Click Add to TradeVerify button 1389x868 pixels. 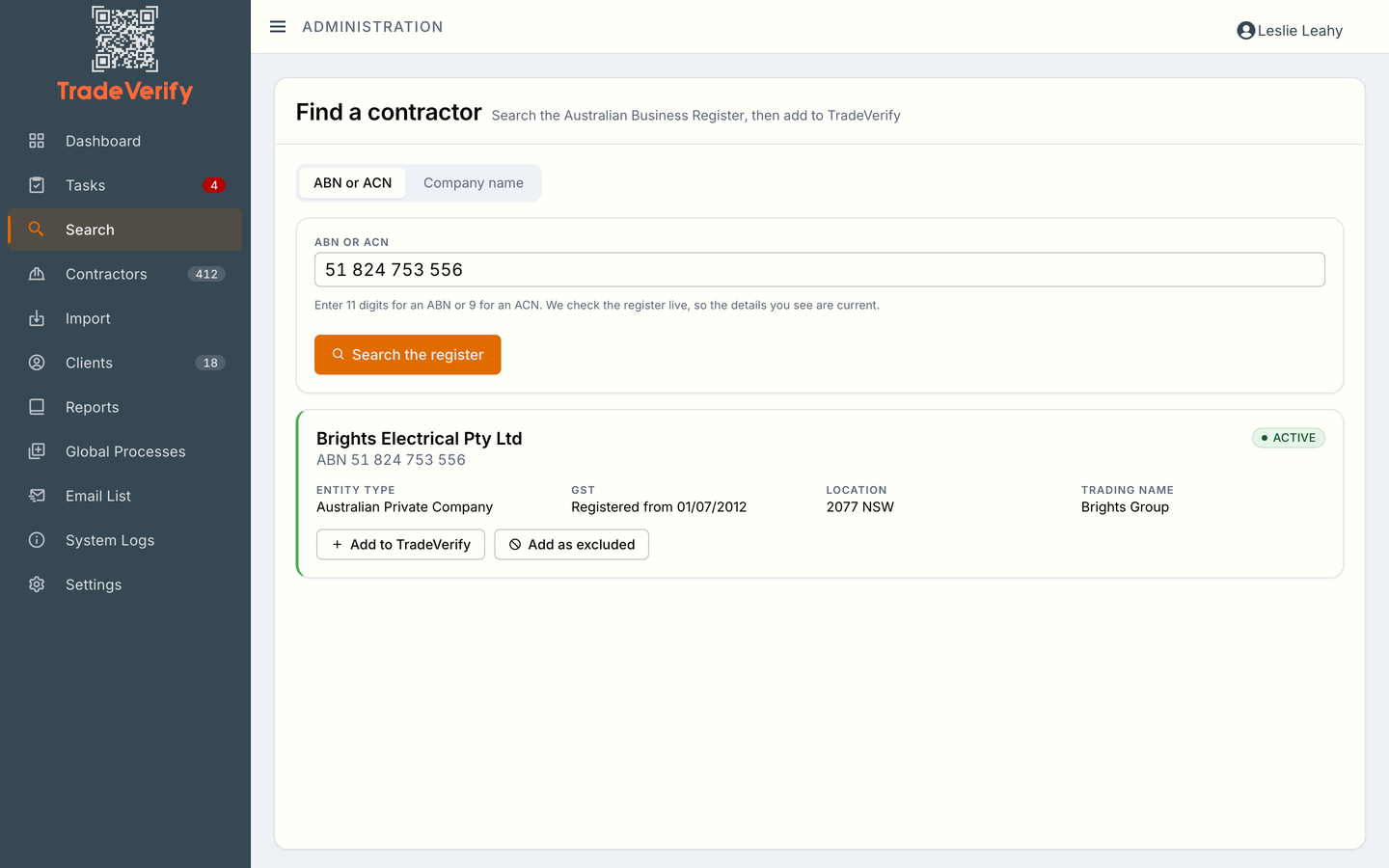[x=400, y=545]
